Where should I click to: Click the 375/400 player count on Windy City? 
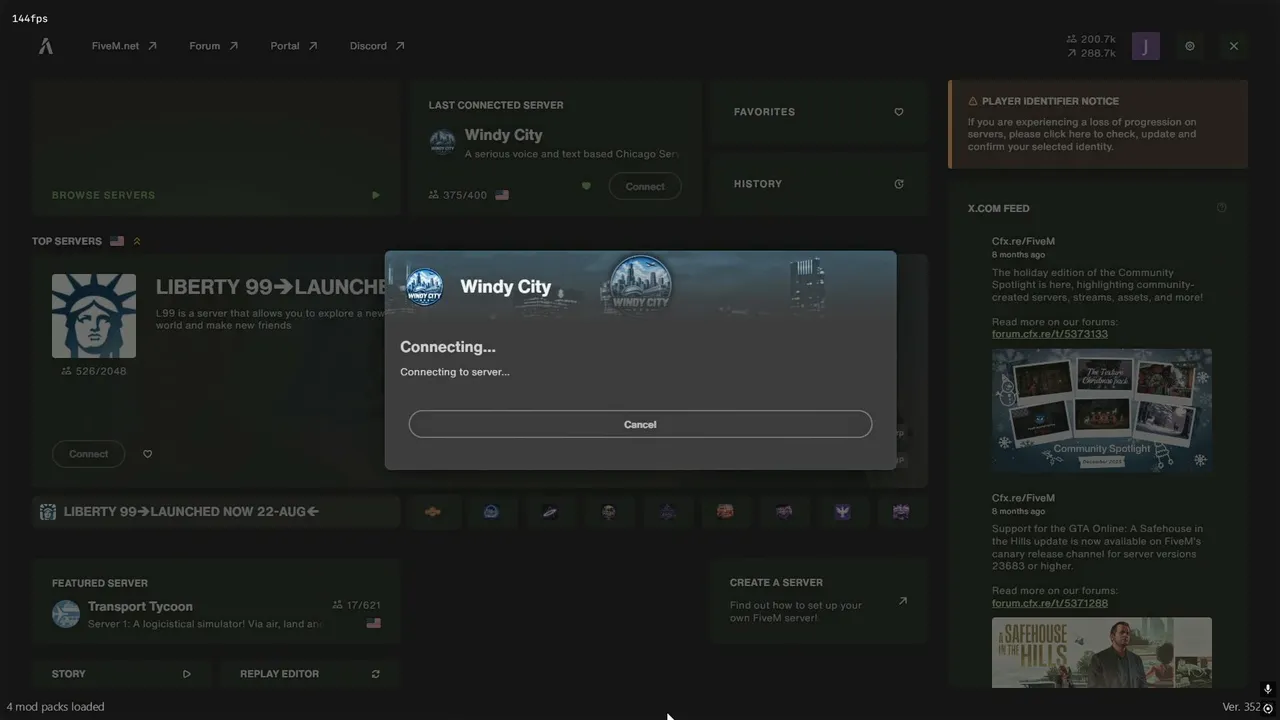point(458,195)
